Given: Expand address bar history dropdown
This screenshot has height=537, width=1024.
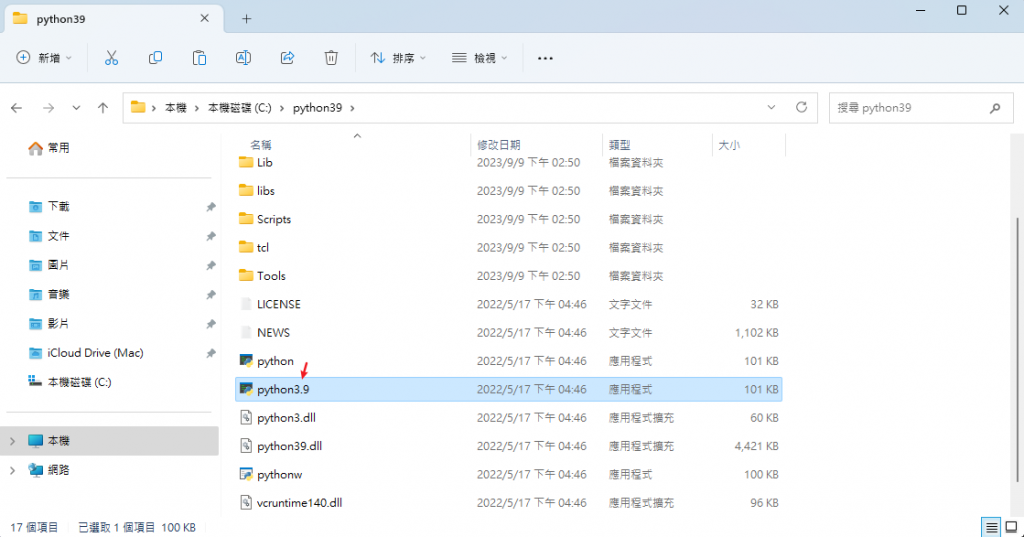Looking at the screenshot, I should click(771, 107).
